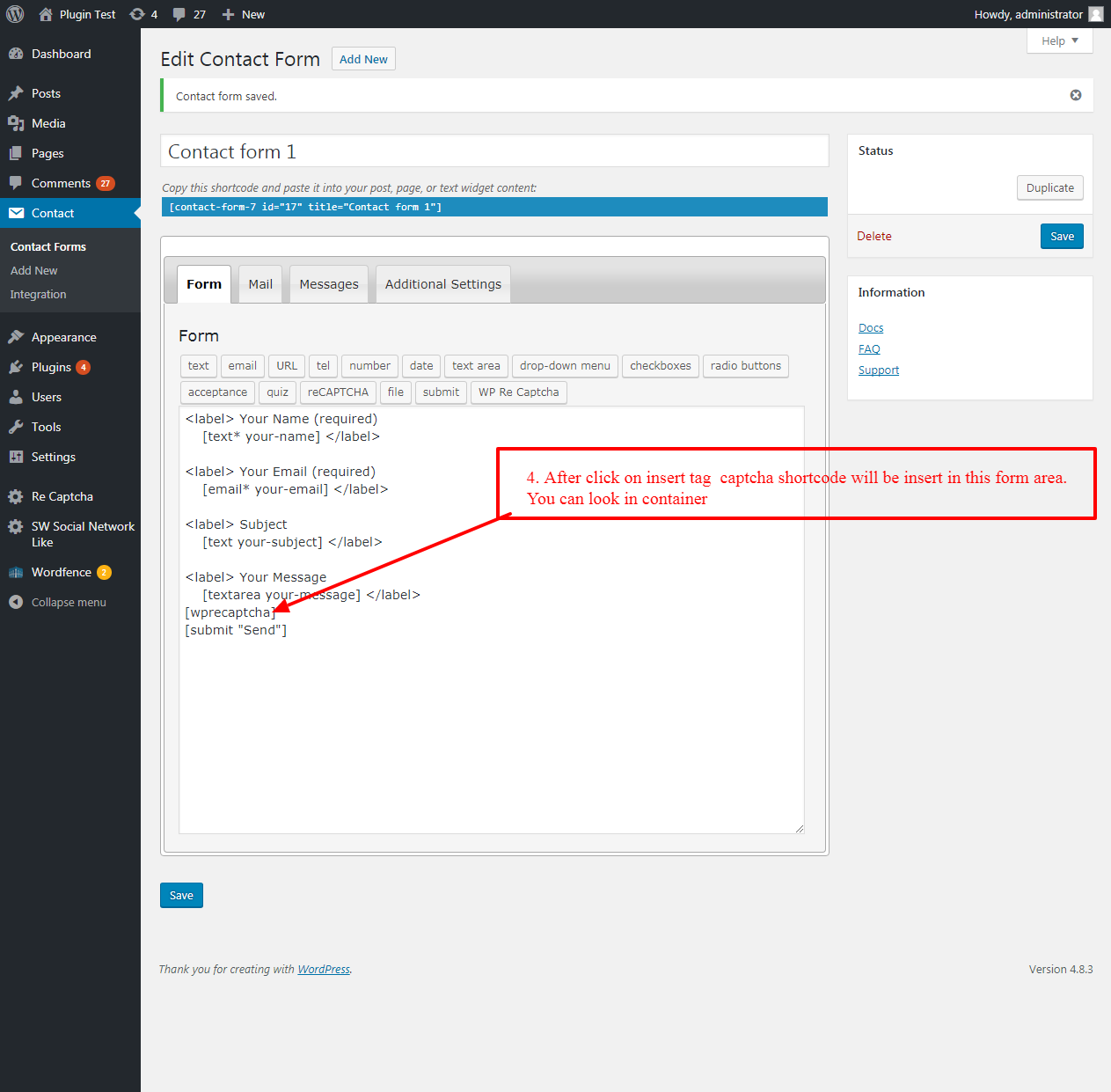The image size is (1111, 1092).
Task: Click the Users icon in sidebar
Action: 16,397
